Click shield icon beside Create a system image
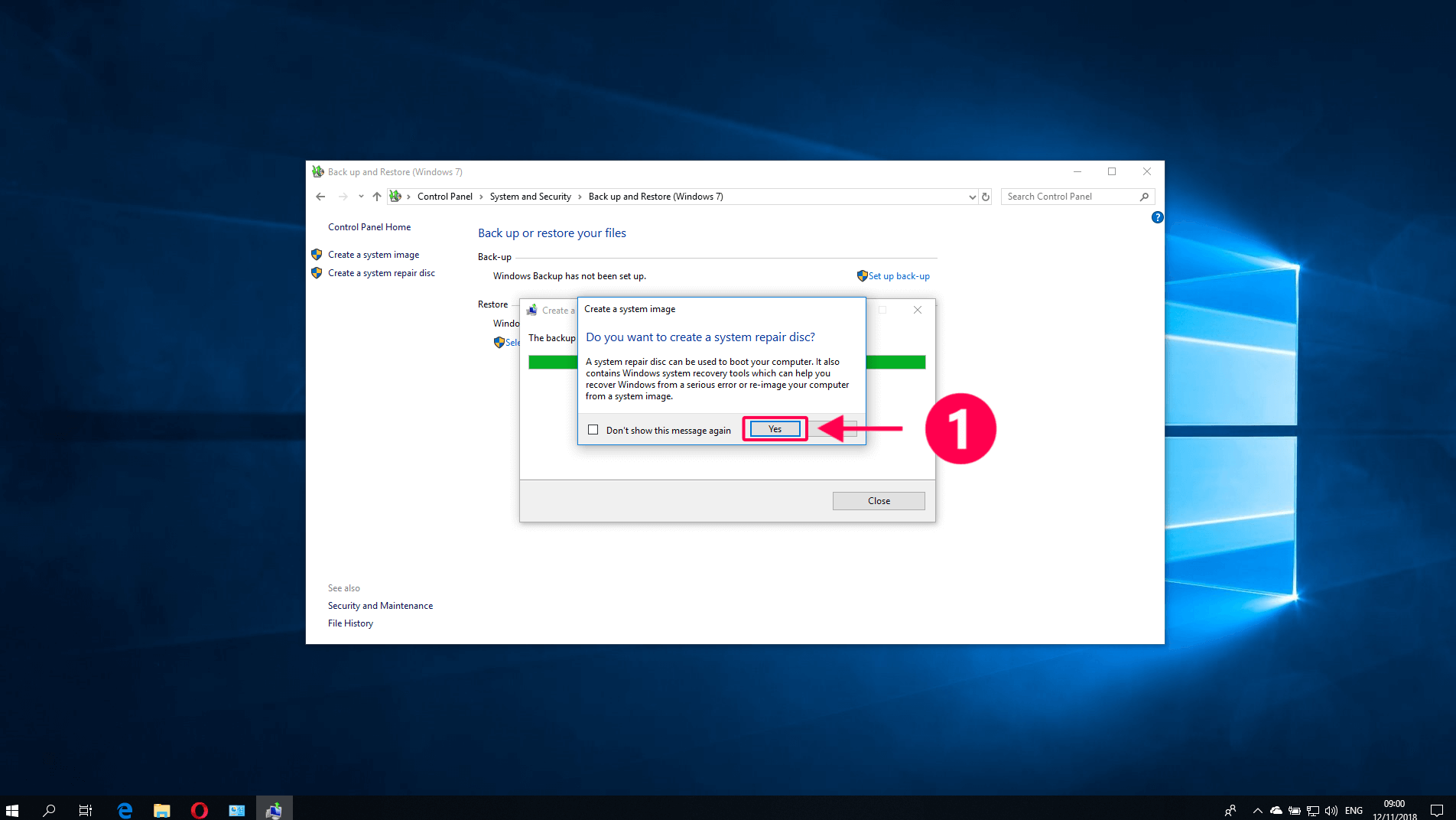This screenshot has width=1456, height=820. (317, 255)
